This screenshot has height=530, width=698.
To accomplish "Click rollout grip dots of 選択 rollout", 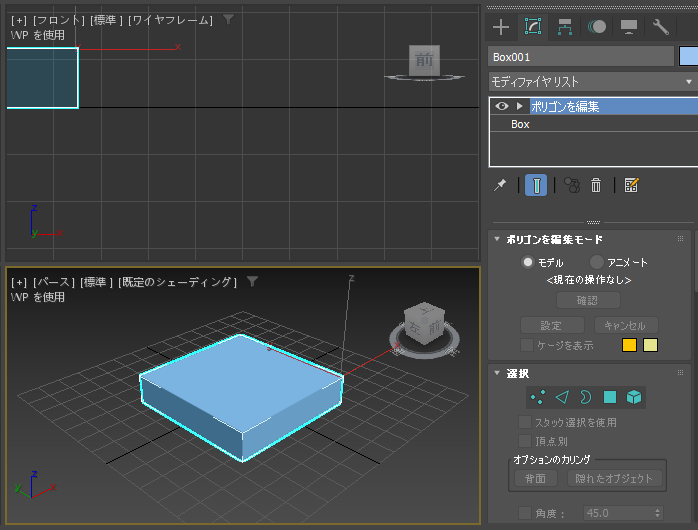I will (x=680, y=372).
